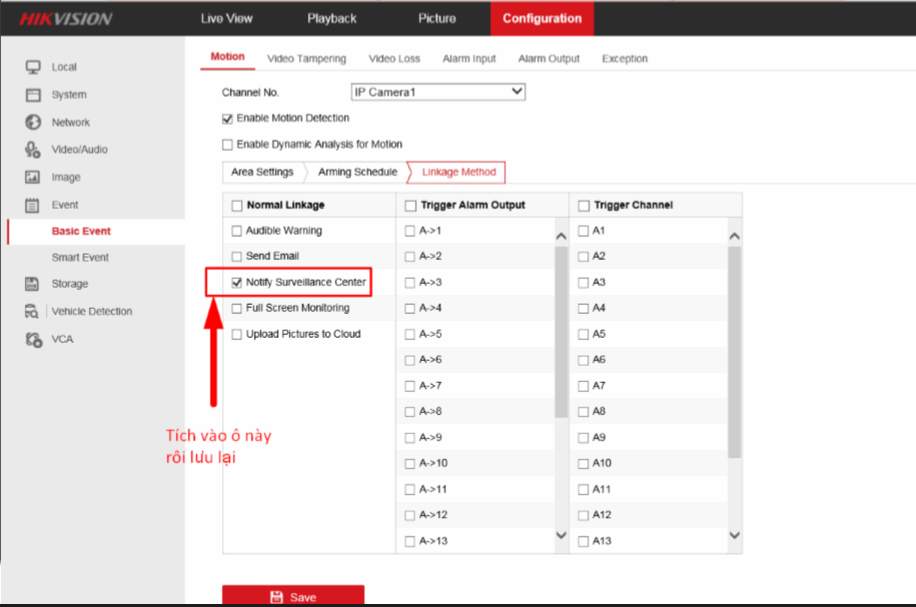Open the Arming Schedule tab
The image size is (916, 607).
[357, 172]
